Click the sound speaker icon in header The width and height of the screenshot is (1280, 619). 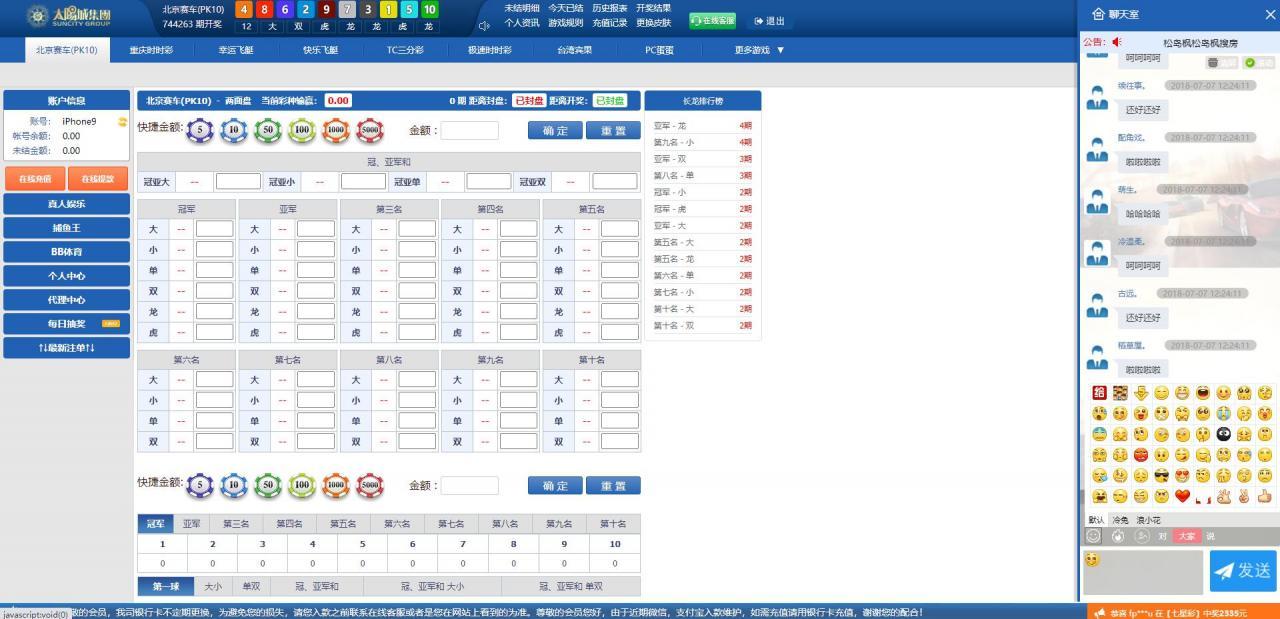pos(484,26)
